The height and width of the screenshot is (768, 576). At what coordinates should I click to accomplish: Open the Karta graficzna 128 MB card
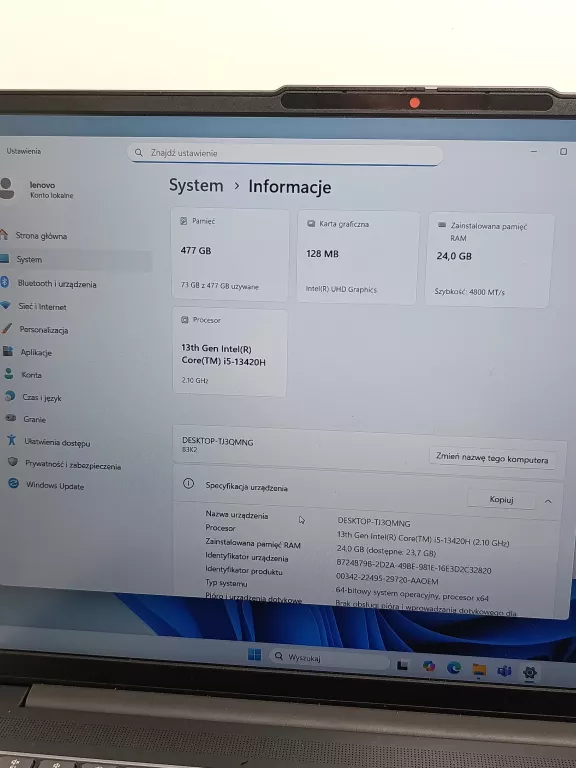tap(358, 257)
